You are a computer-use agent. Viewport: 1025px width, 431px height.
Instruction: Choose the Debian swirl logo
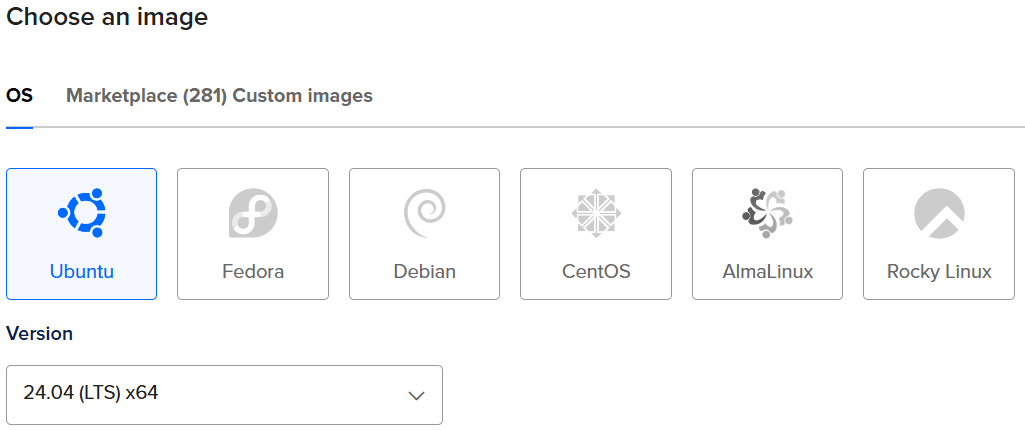[424, 213]
